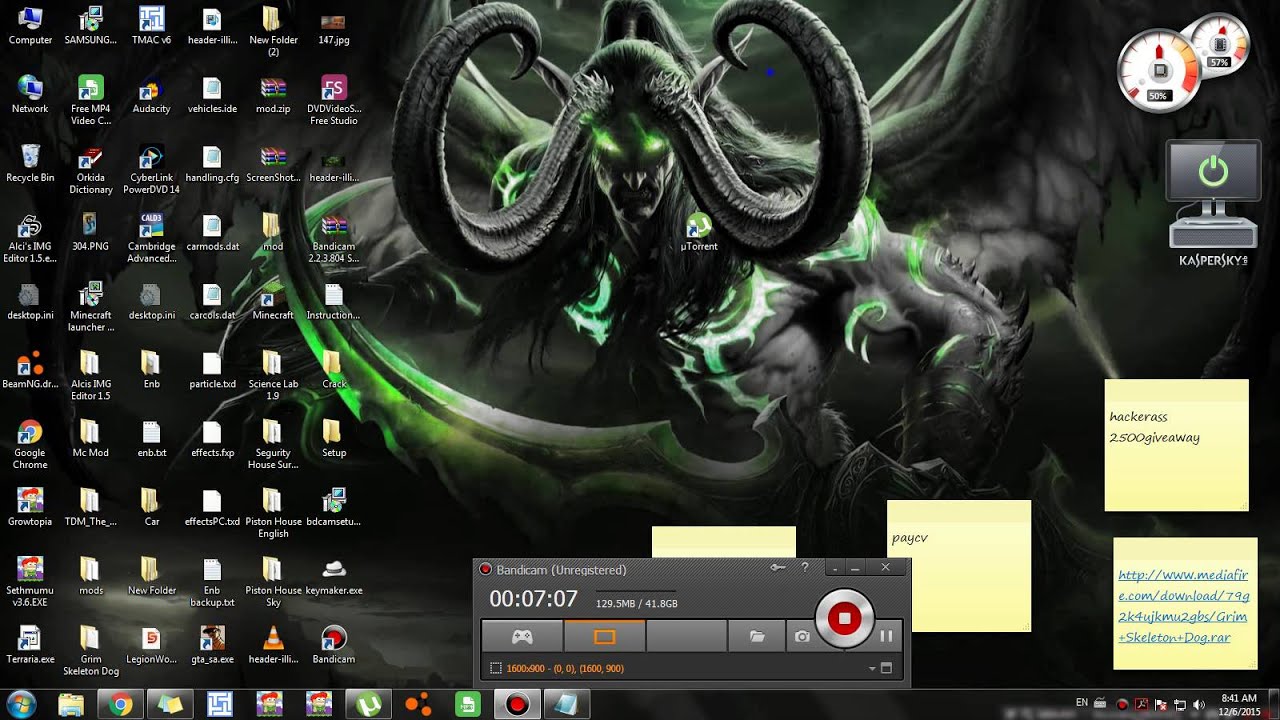The height and width of the screenshot is (720, 1280).
Task: Select the Crack folder
Action: 334,370
